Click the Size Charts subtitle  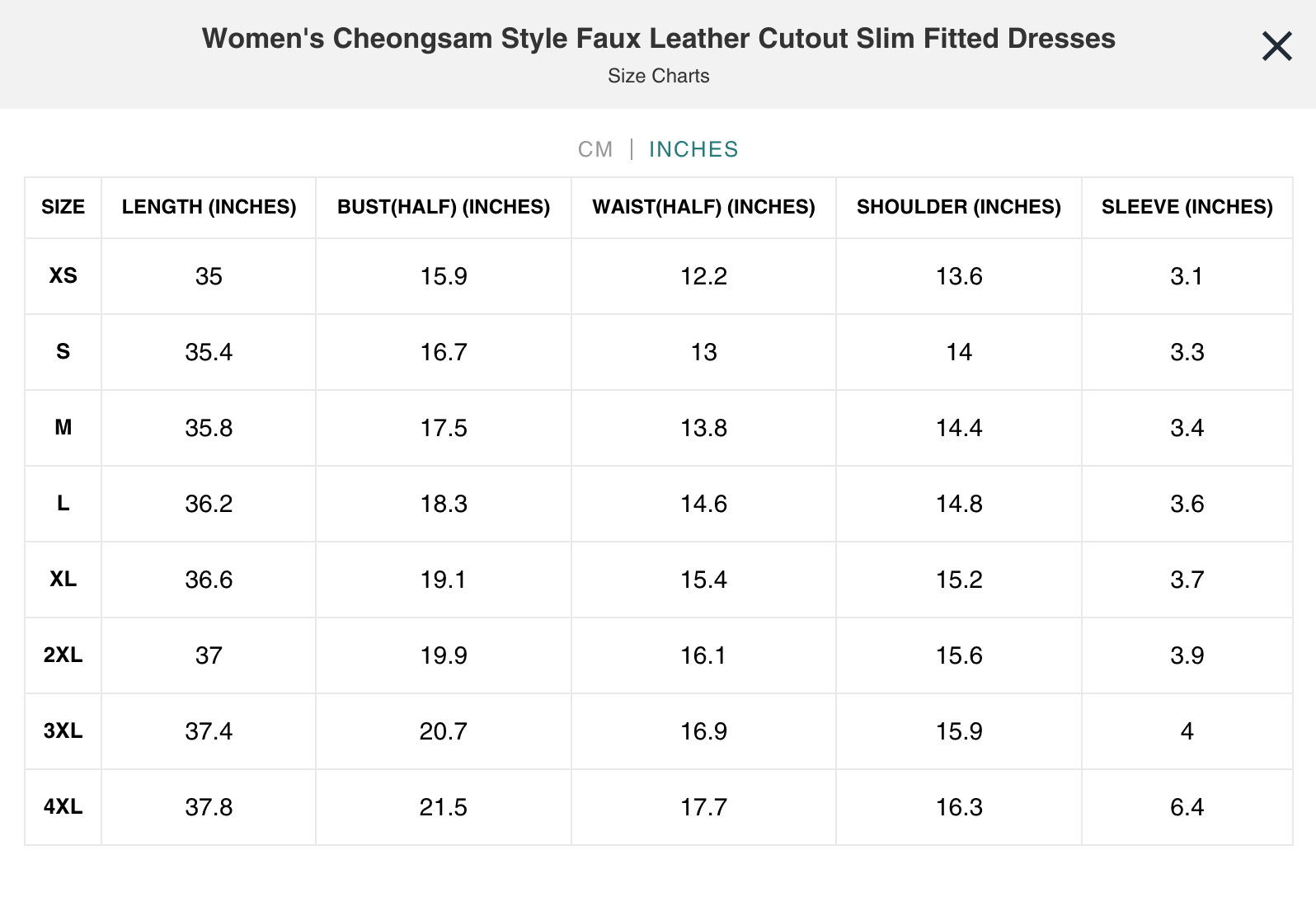tap(657, 76)
